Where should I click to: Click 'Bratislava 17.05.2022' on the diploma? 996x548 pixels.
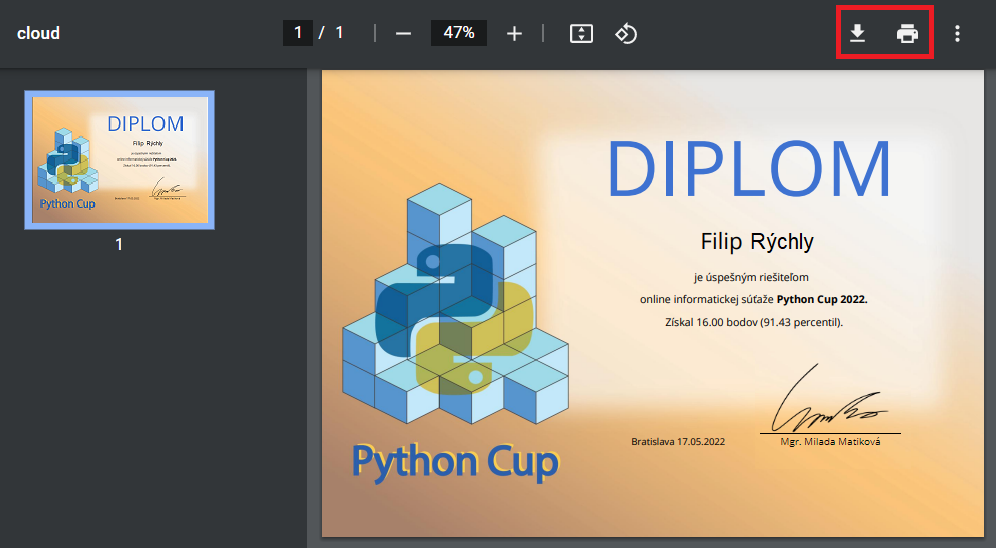[678, 441]
